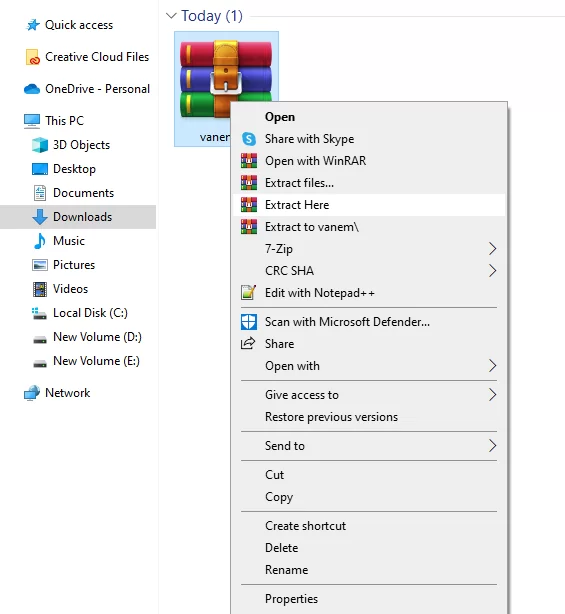The image size is (565, 614).
Task: Click the vanem file name label
Action: [x=215, y=137]
